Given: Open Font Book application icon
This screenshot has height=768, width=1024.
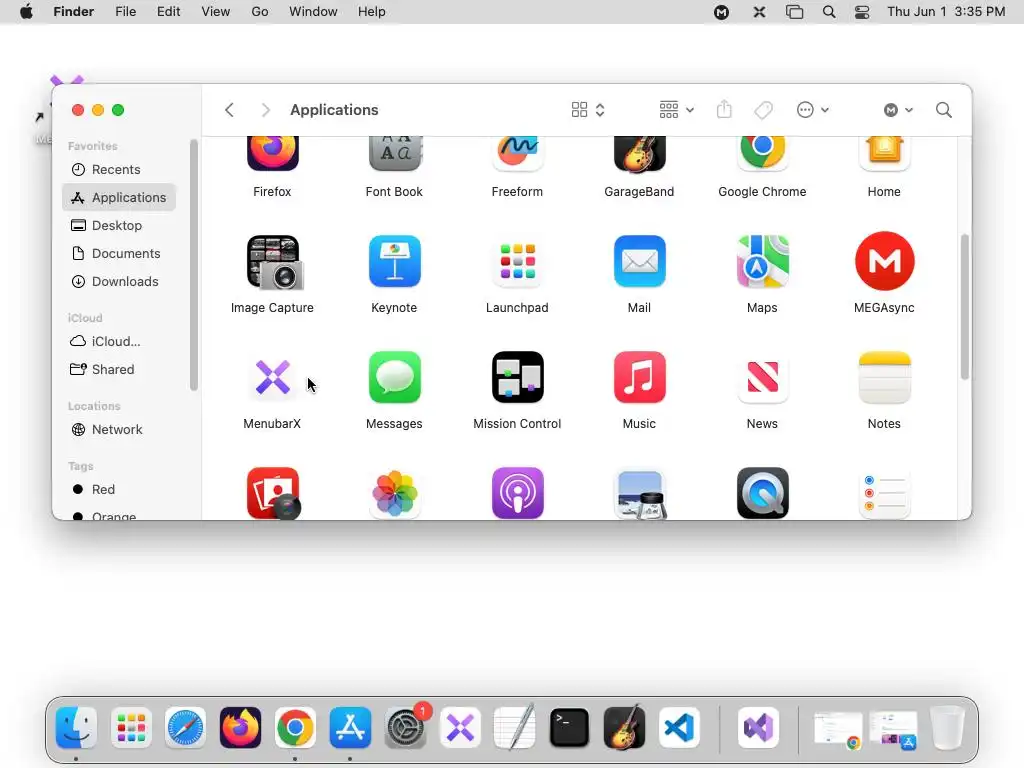Looking at the screenshot, I should pos(394,153).
